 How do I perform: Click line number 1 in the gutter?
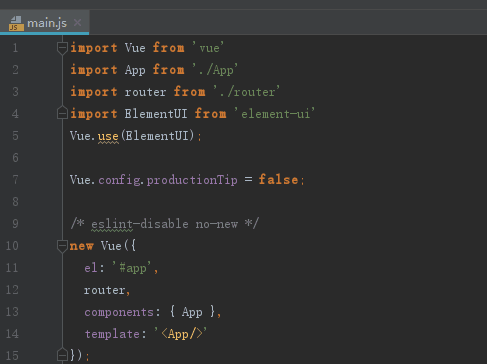[15, 48]
